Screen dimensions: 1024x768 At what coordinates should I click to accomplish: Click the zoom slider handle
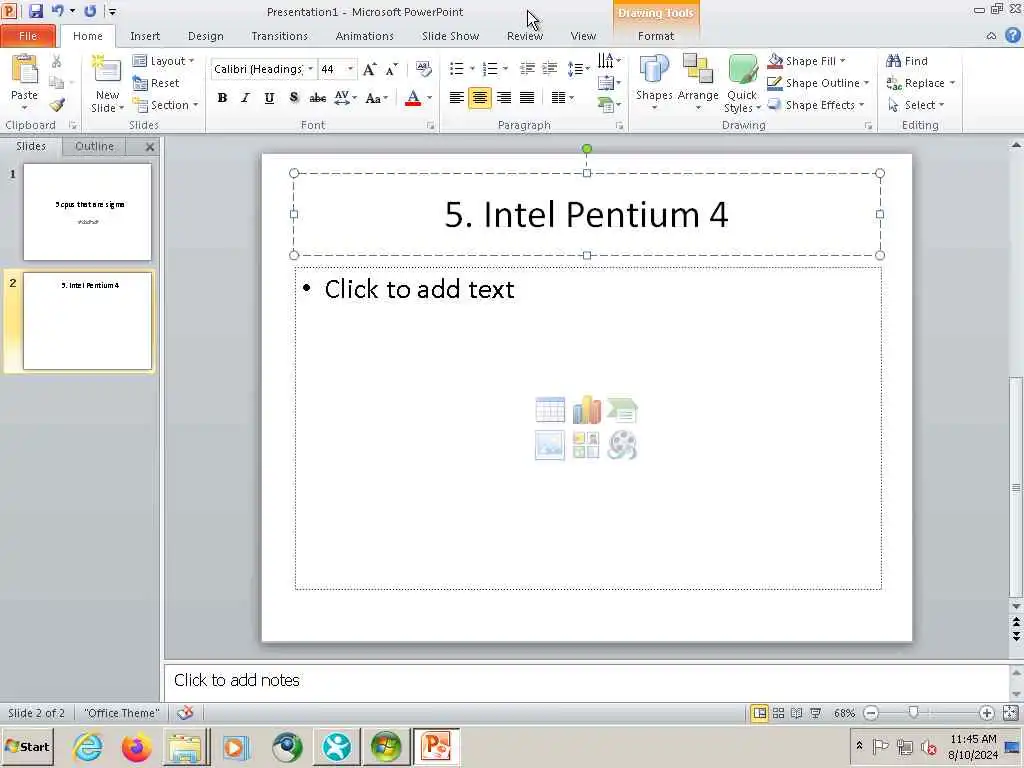click(x=913, y=713)
